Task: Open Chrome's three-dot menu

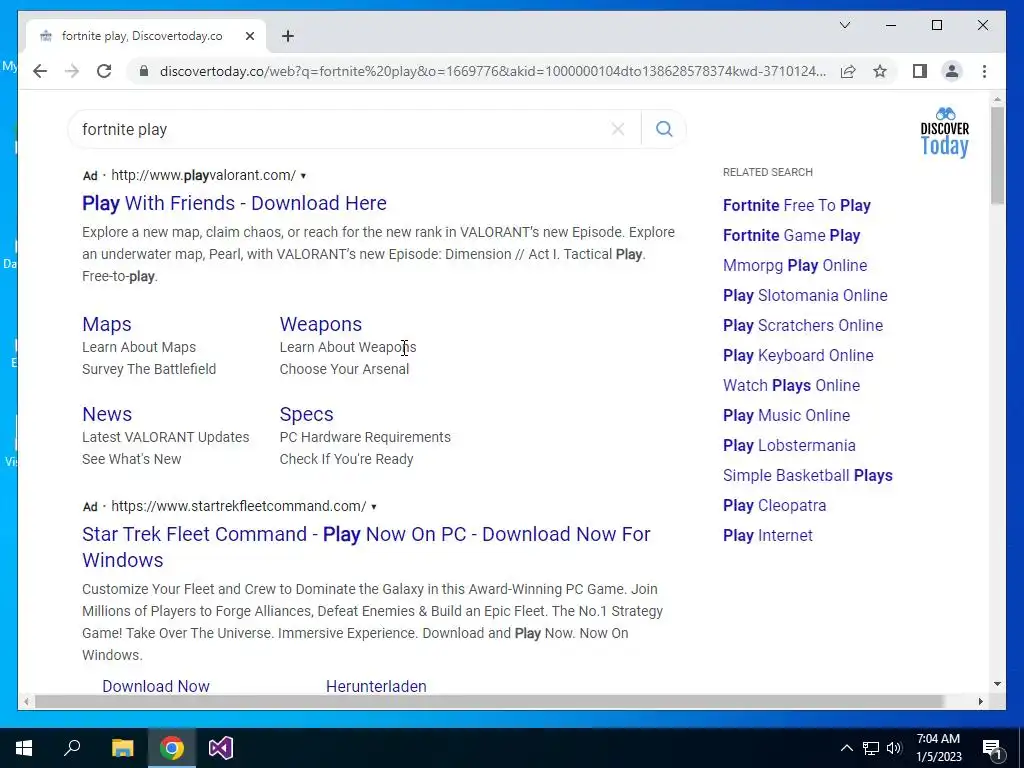Action: click(x=984, y=71)
